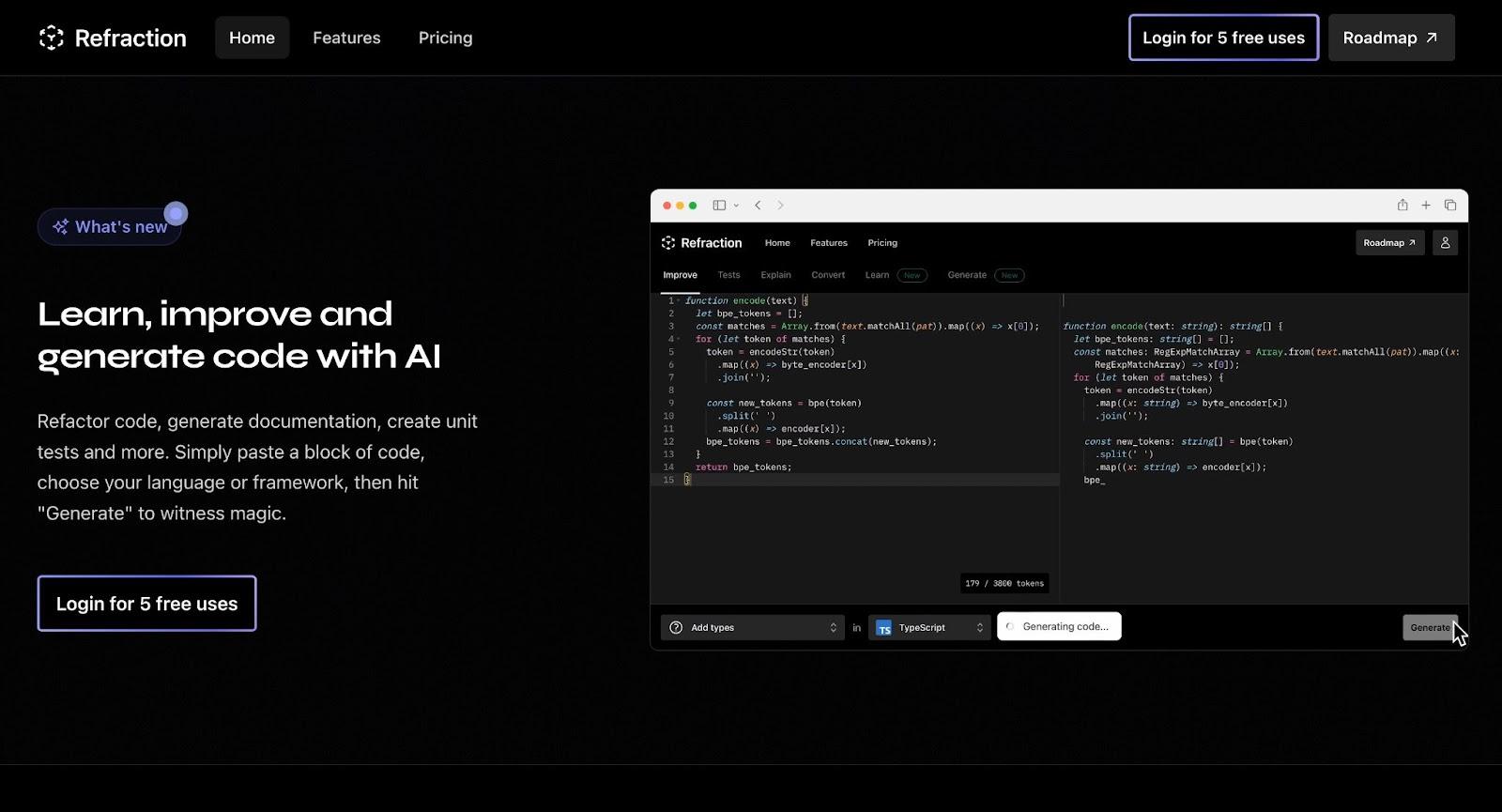The height and width of the screenshot is (812, 1502).
Task: Click the red close dot in mockup
Action: (x=667, y=206)
